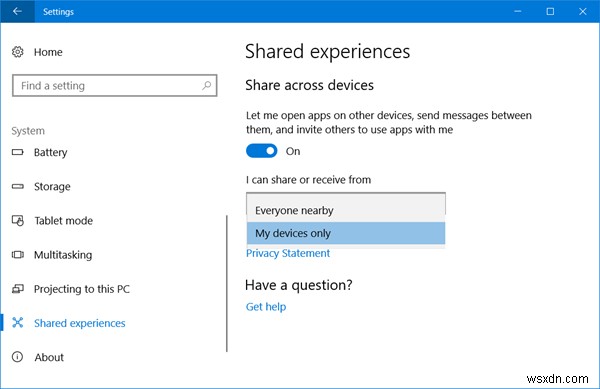The height and width of the screenshot is (389, 600).
Task: Open Tablet mode settings
Action: (64, 221)
